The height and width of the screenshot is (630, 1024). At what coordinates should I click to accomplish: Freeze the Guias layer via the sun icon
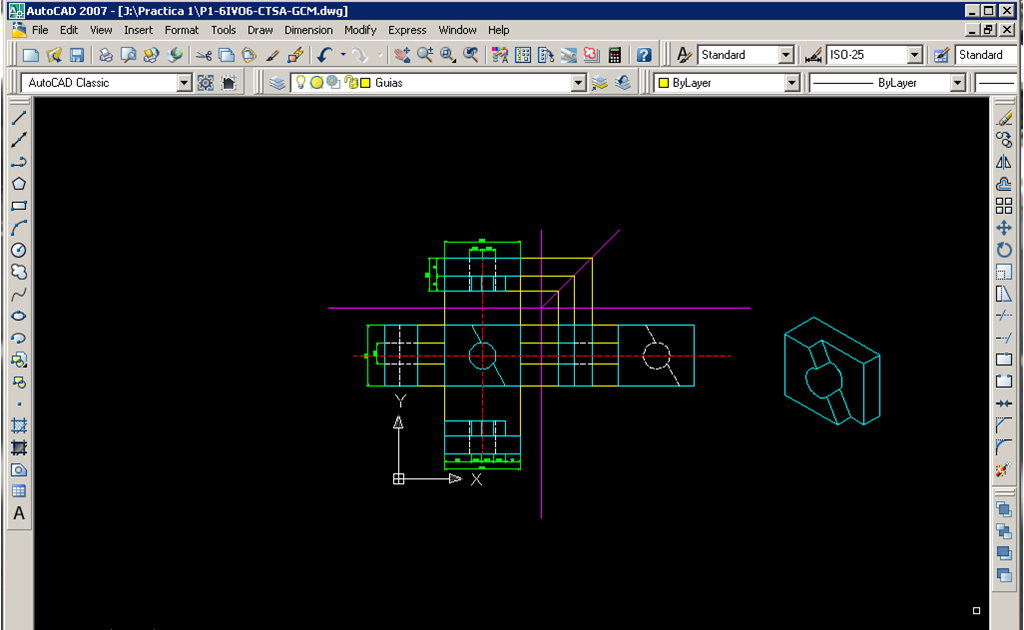pos(316,82)
